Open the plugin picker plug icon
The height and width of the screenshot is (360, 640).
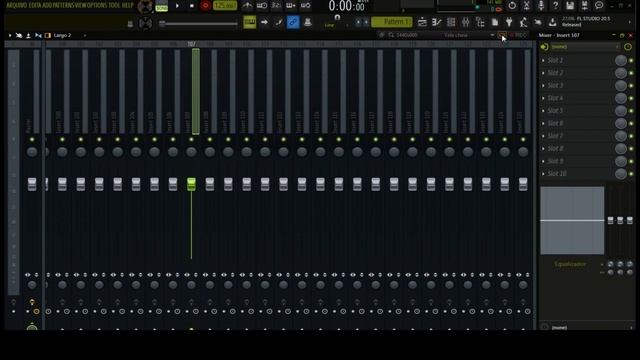(509, 22)
